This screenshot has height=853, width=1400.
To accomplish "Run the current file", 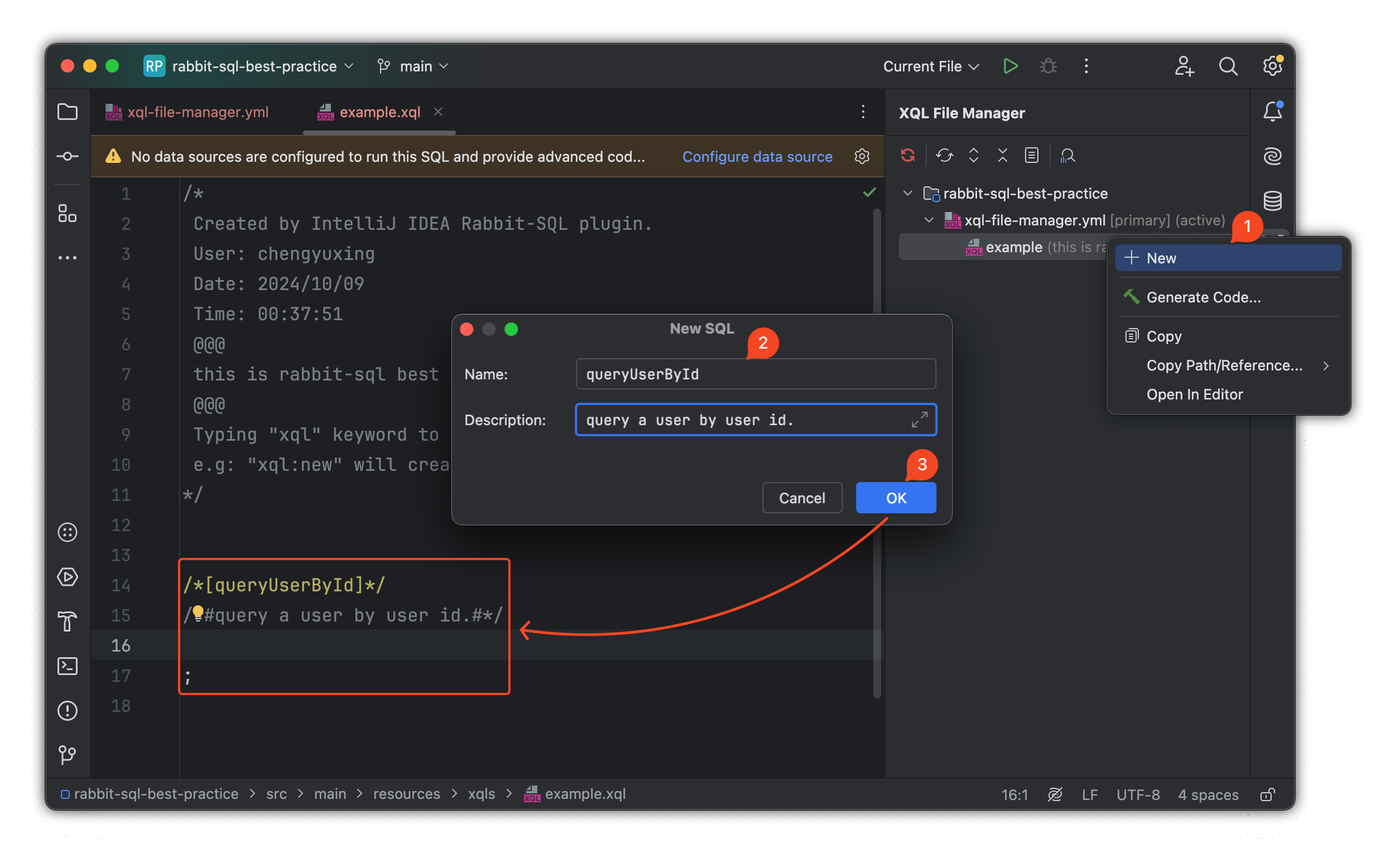I will 1010,66.
